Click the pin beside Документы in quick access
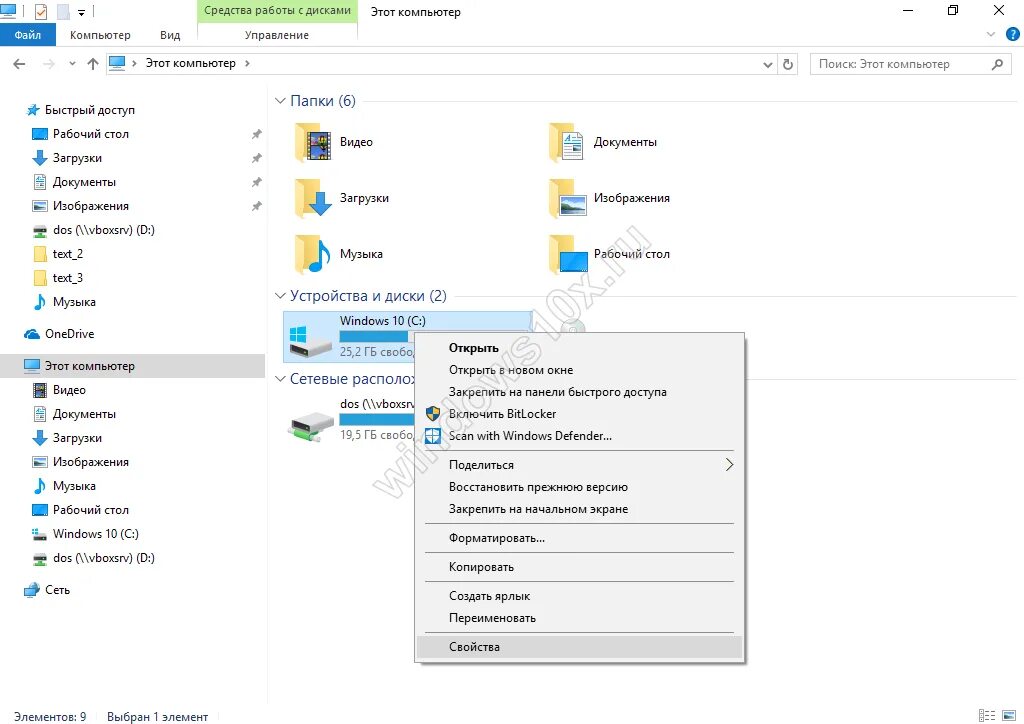The height and width of the screenshot is (724, 1024). (257, 182)
